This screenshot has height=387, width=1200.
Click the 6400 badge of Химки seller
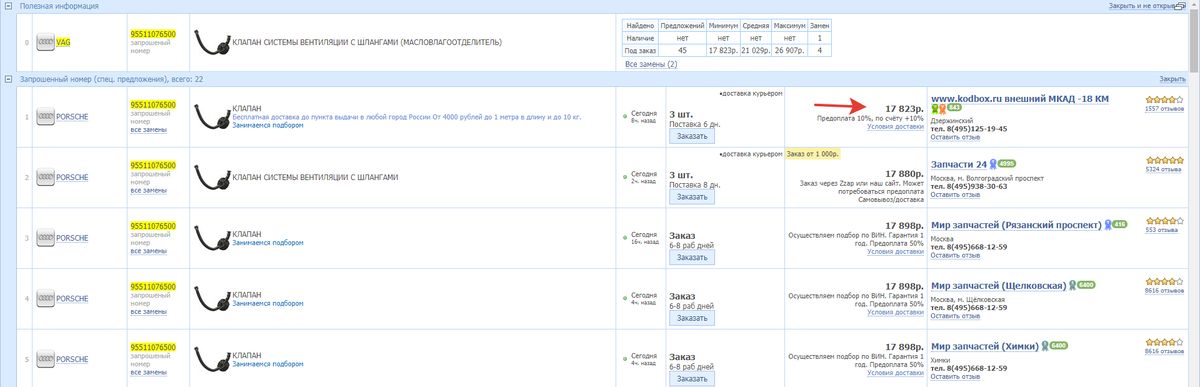(1058, 345)
